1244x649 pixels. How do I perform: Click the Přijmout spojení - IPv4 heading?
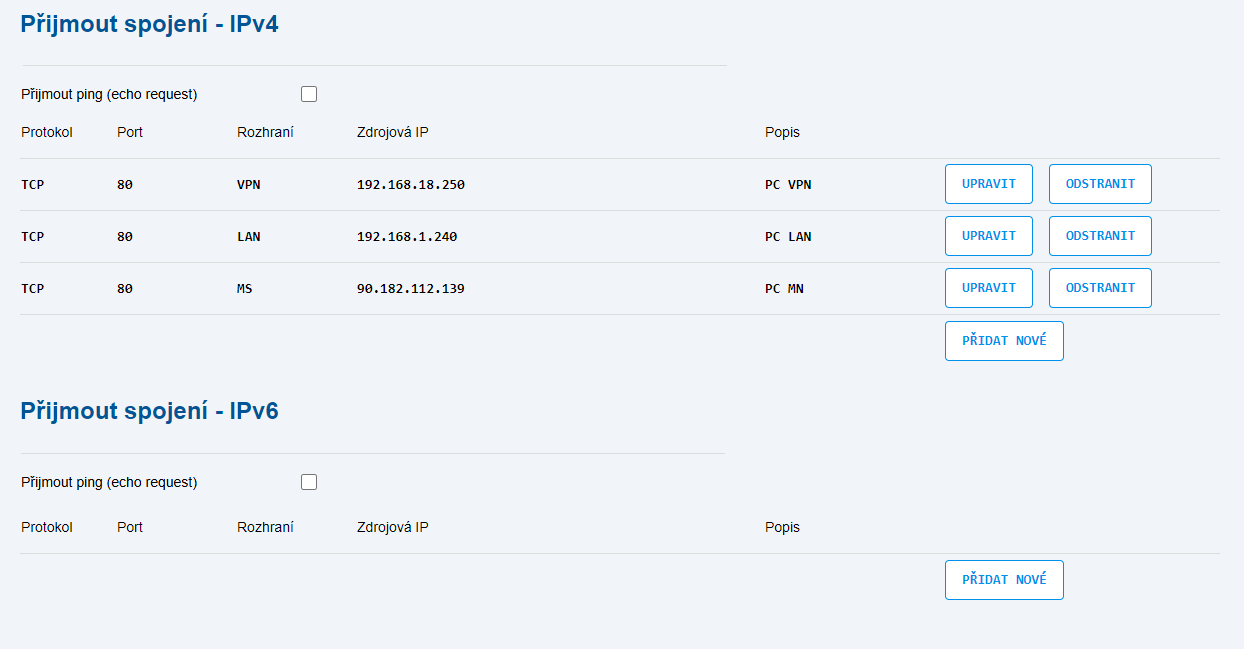[149, 24]
